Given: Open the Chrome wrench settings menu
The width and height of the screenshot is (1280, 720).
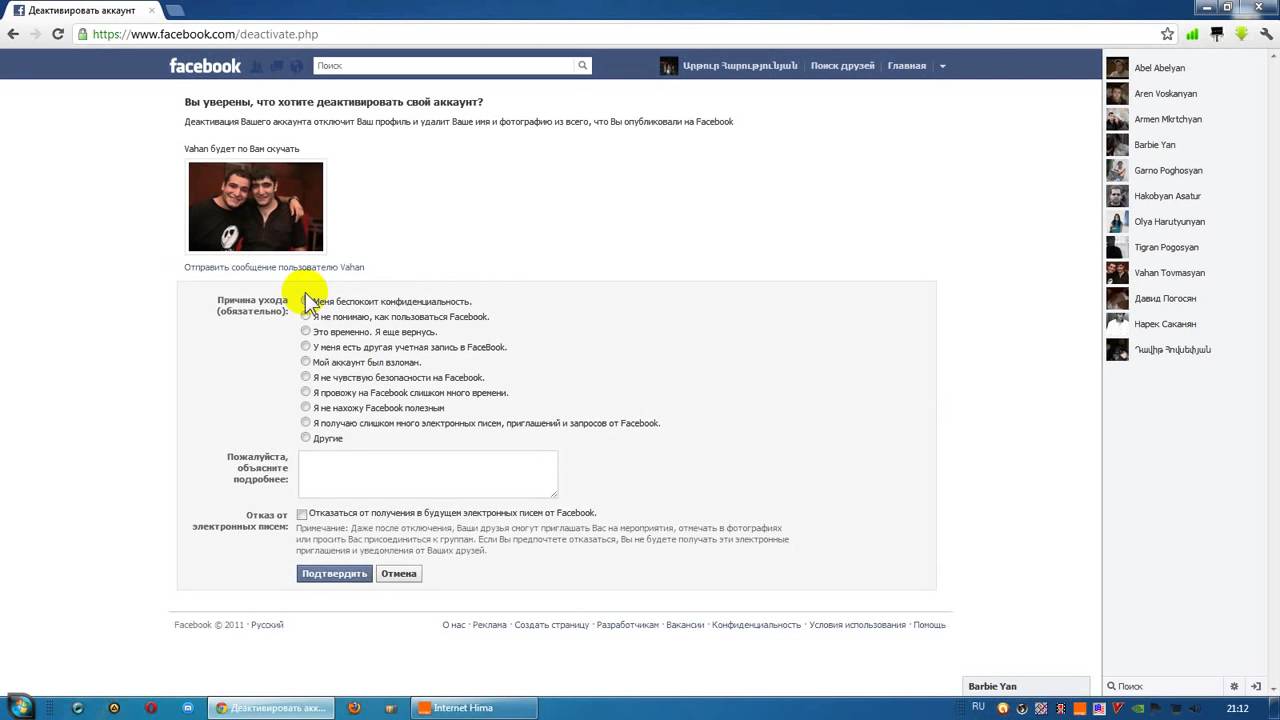Looking at the screenshot, I should pos(1266,34).
